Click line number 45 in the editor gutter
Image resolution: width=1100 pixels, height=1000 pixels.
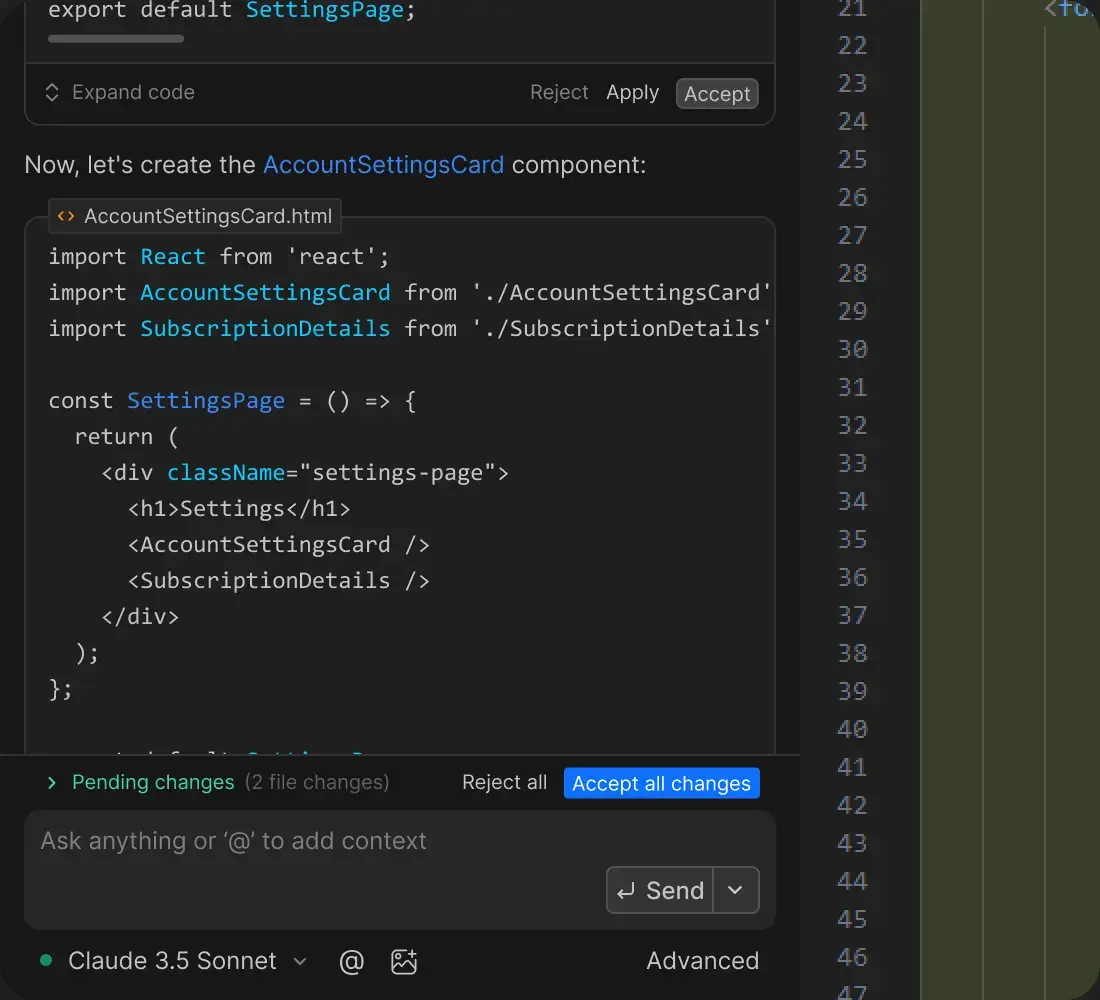[x=852, y=919]
